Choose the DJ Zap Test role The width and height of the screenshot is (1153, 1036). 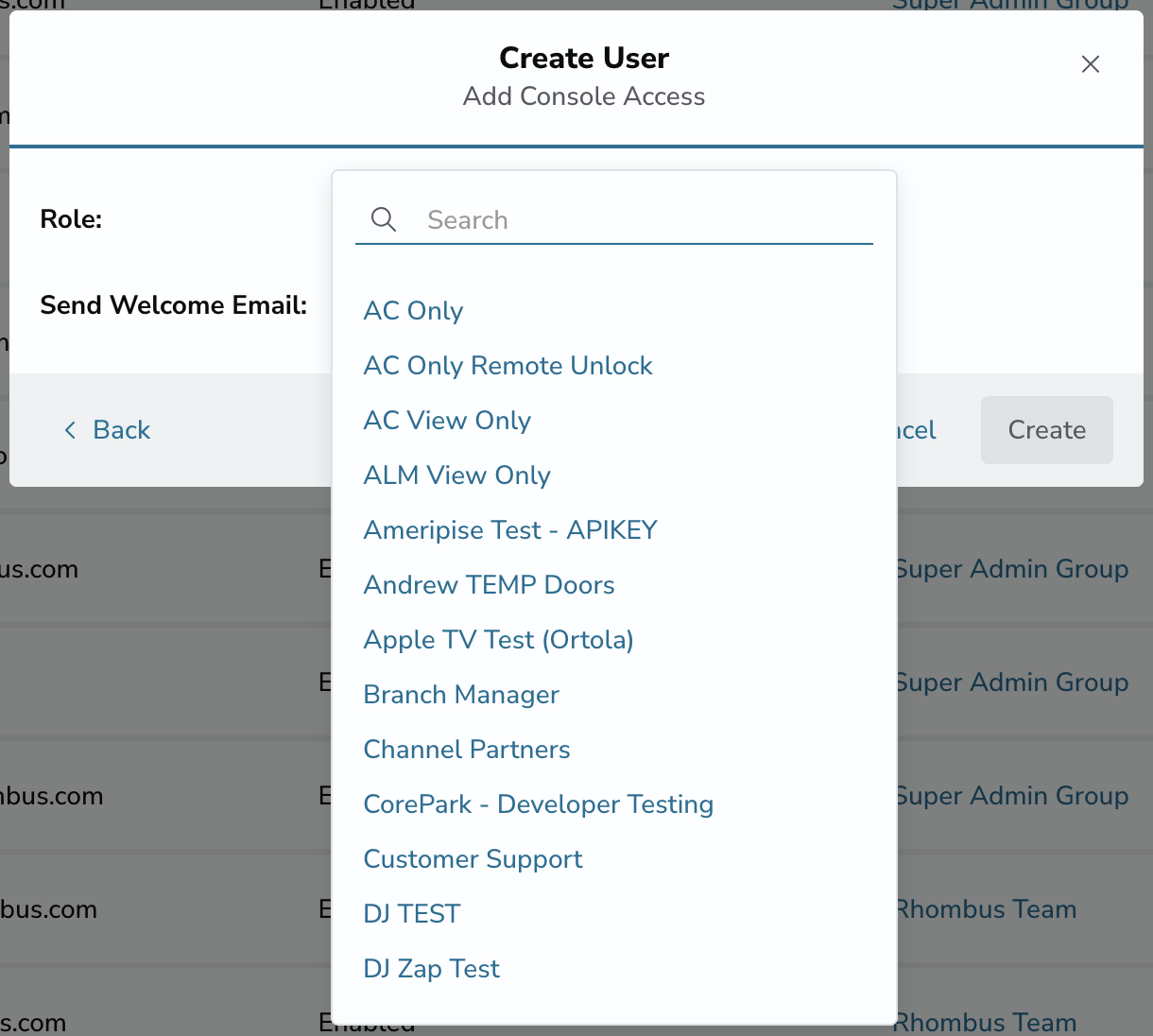click(432, 969)
